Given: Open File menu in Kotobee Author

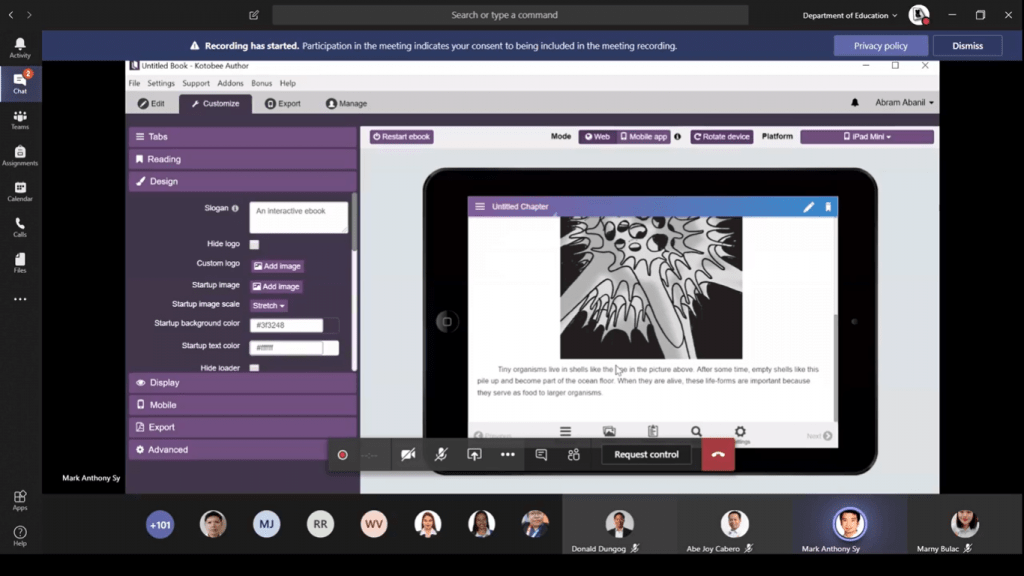Looking at the screenshot, I should point(135,83).
